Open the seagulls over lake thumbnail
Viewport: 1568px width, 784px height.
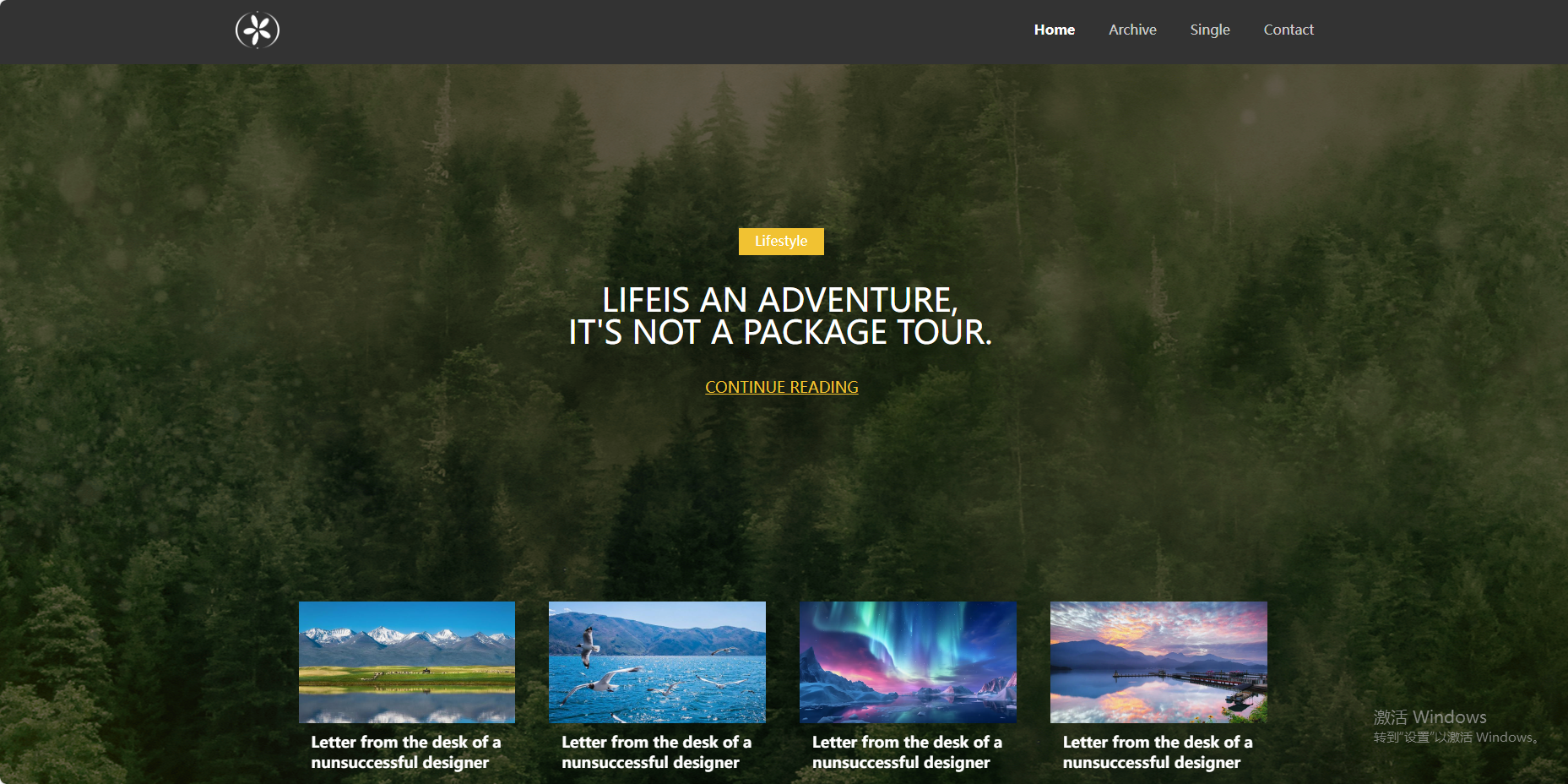pos(657,662)
